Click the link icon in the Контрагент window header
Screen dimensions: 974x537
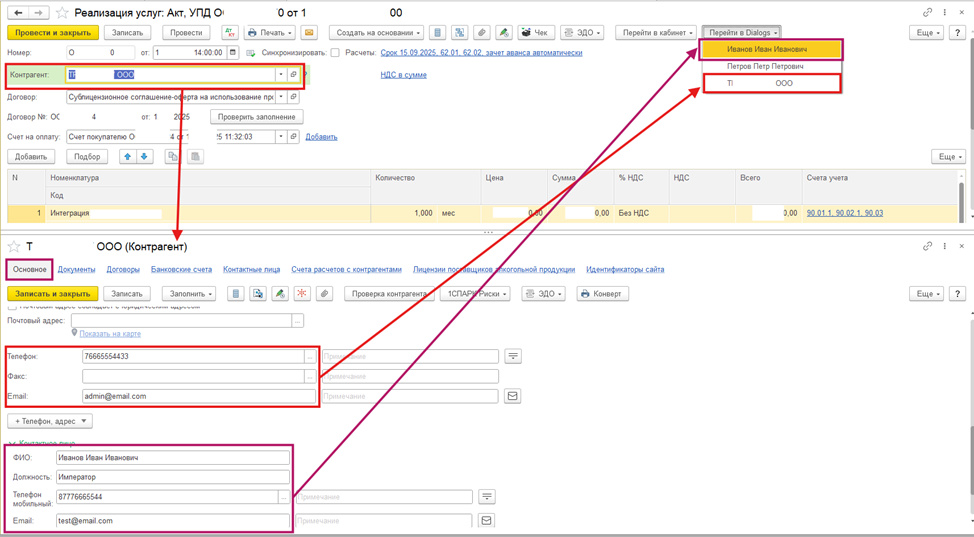click(x=928, y=246)
